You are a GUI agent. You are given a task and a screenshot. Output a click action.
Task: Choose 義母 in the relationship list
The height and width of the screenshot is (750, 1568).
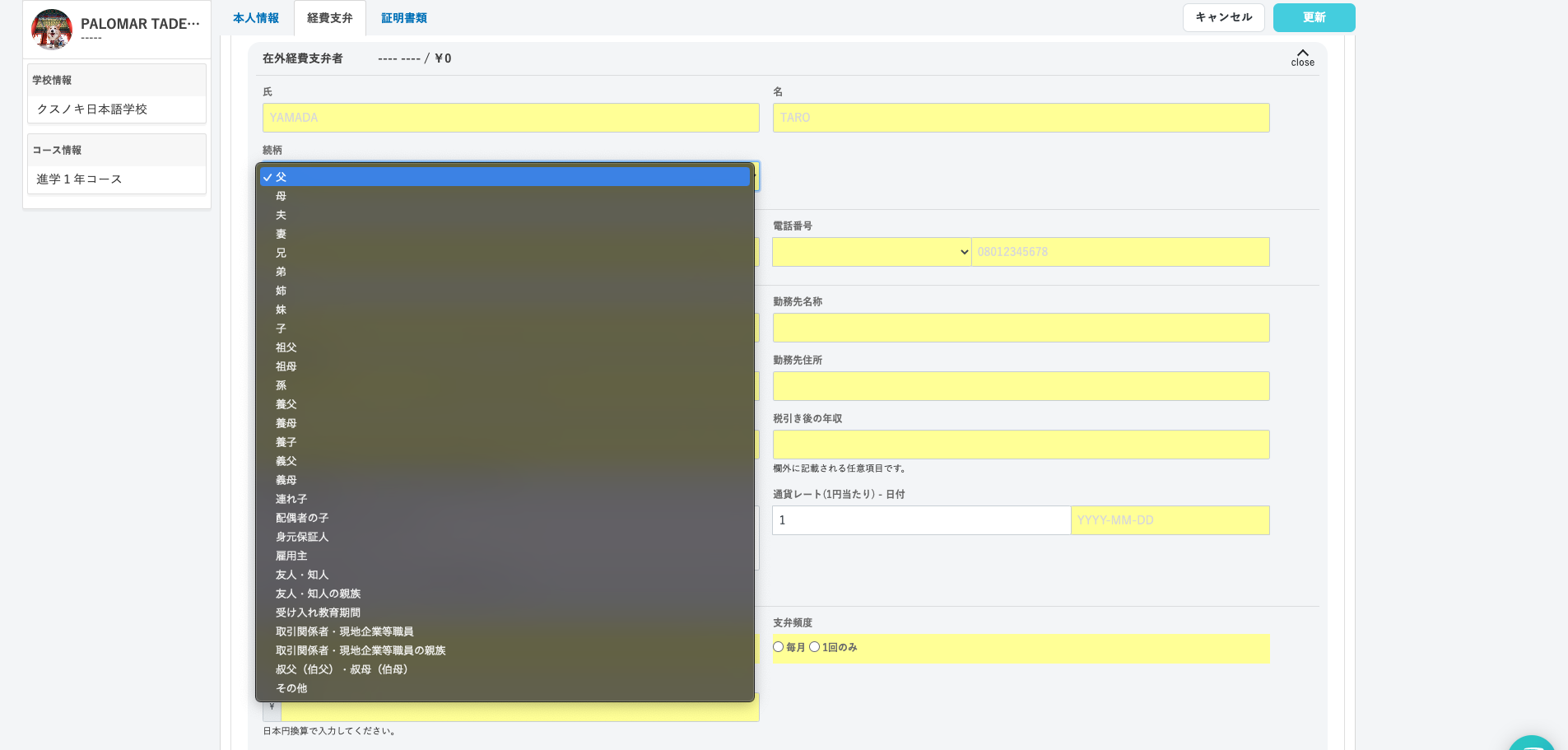tap(505, 480)
